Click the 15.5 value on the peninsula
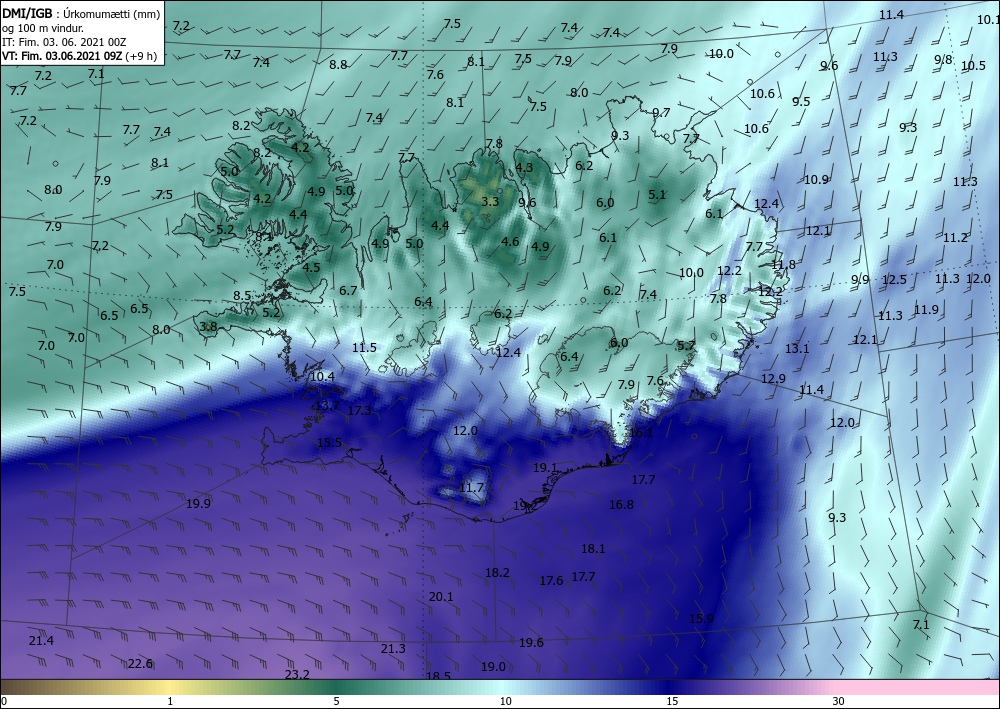 point(329,442)
